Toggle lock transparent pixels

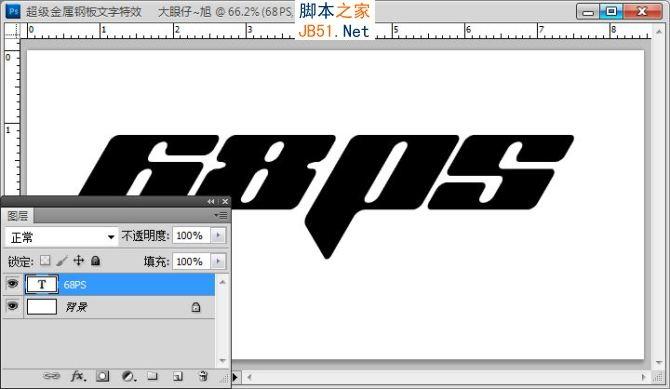pyautogui.click(x=45, y=260)
